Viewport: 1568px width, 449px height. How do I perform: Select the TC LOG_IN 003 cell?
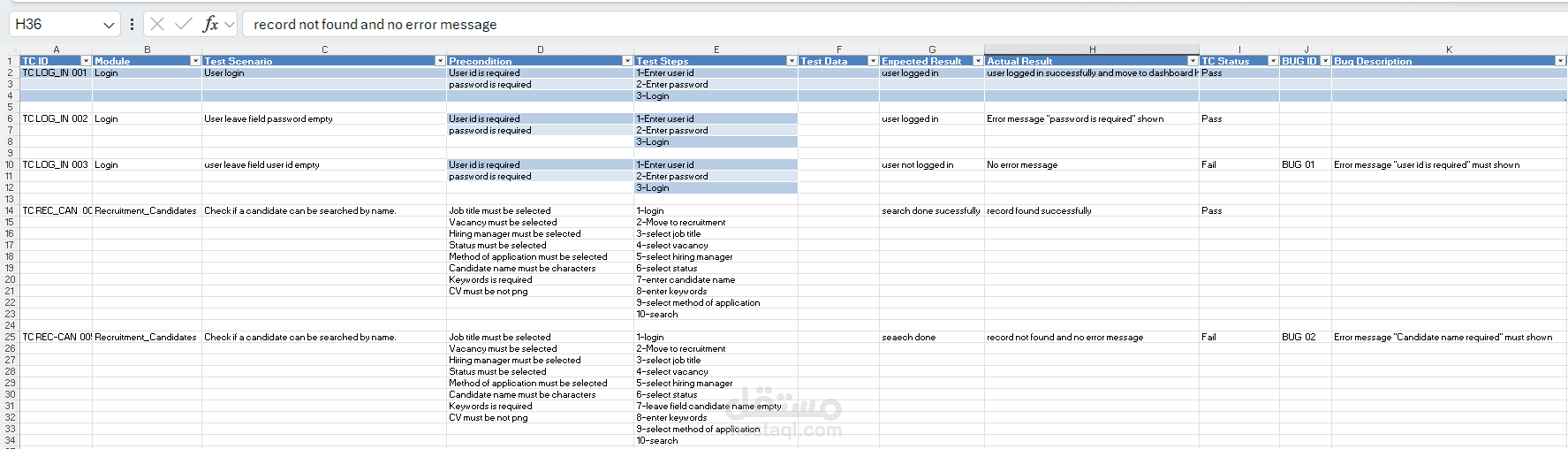click(56, 164)
